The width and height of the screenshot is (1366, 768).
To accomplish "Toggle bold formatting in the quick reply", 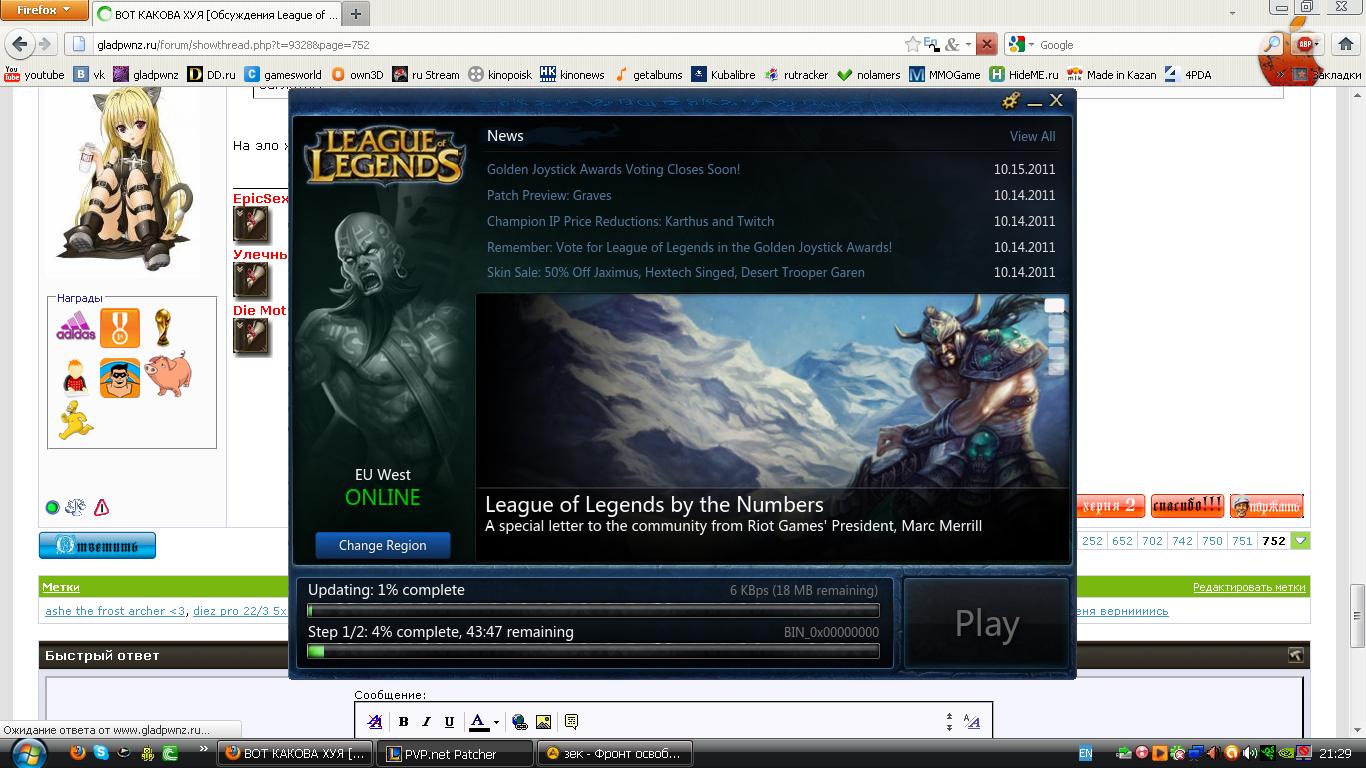I will (x=403, y=722).
